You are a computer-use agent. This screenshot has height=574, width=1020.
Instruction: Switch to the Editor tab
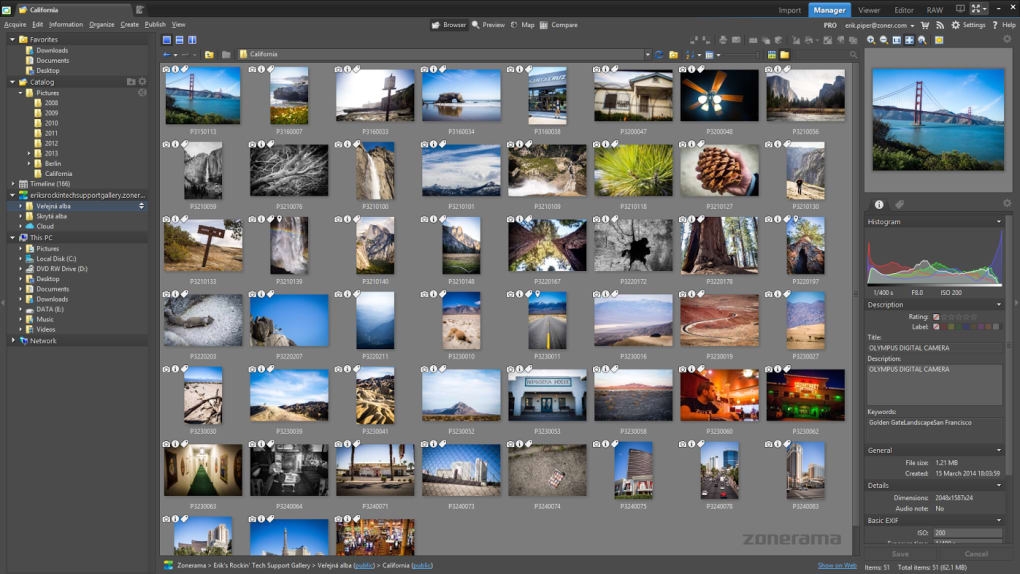(904, 10)
